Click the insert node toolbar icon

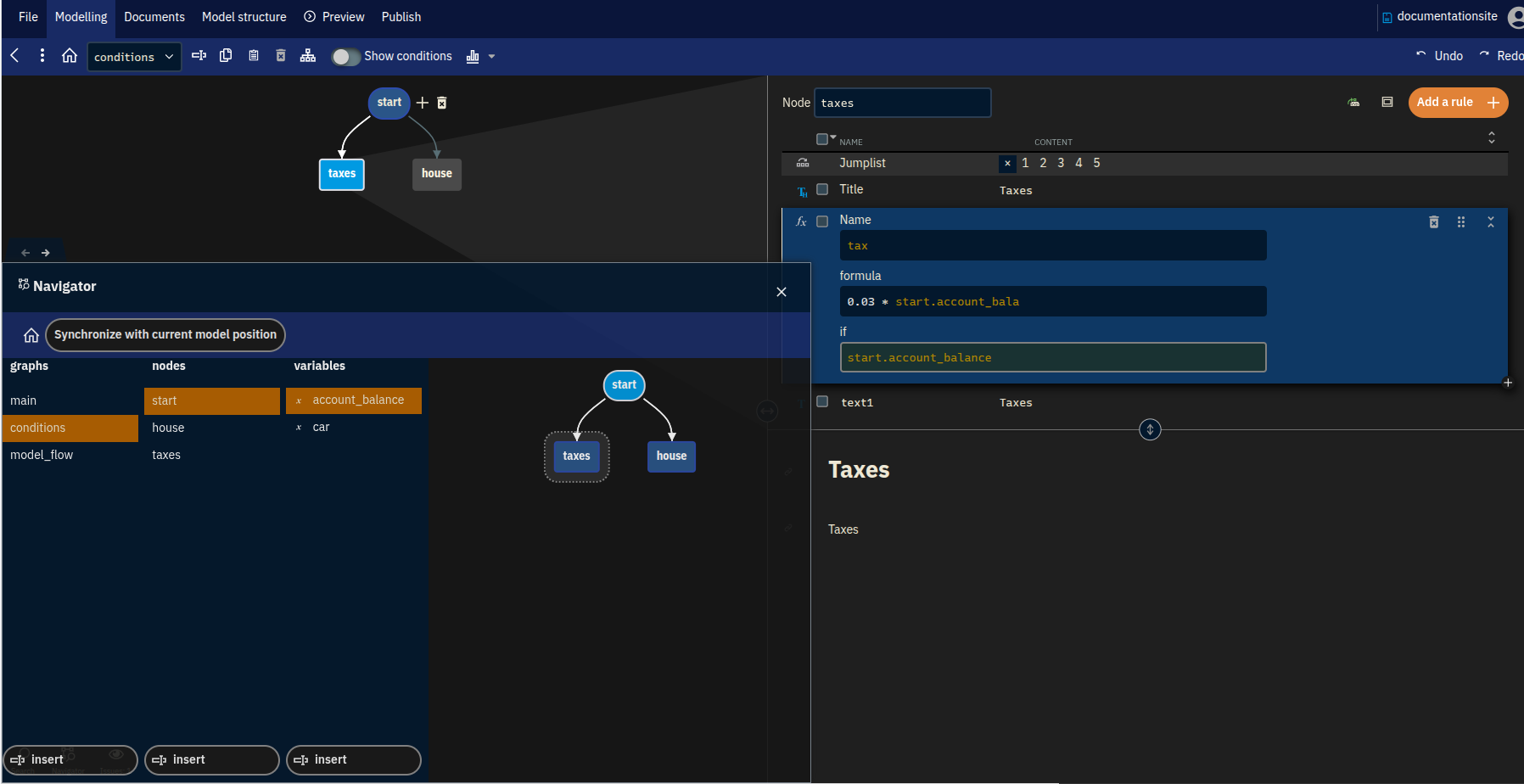pos(199,56)
